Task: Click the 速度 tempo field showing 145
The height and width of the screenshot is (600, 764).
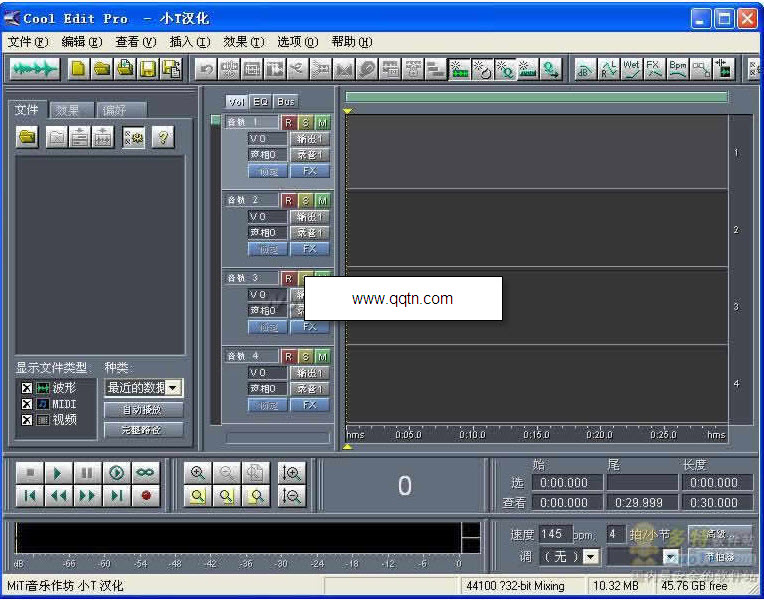Action: pyautogui.click(x=555, y=534)
